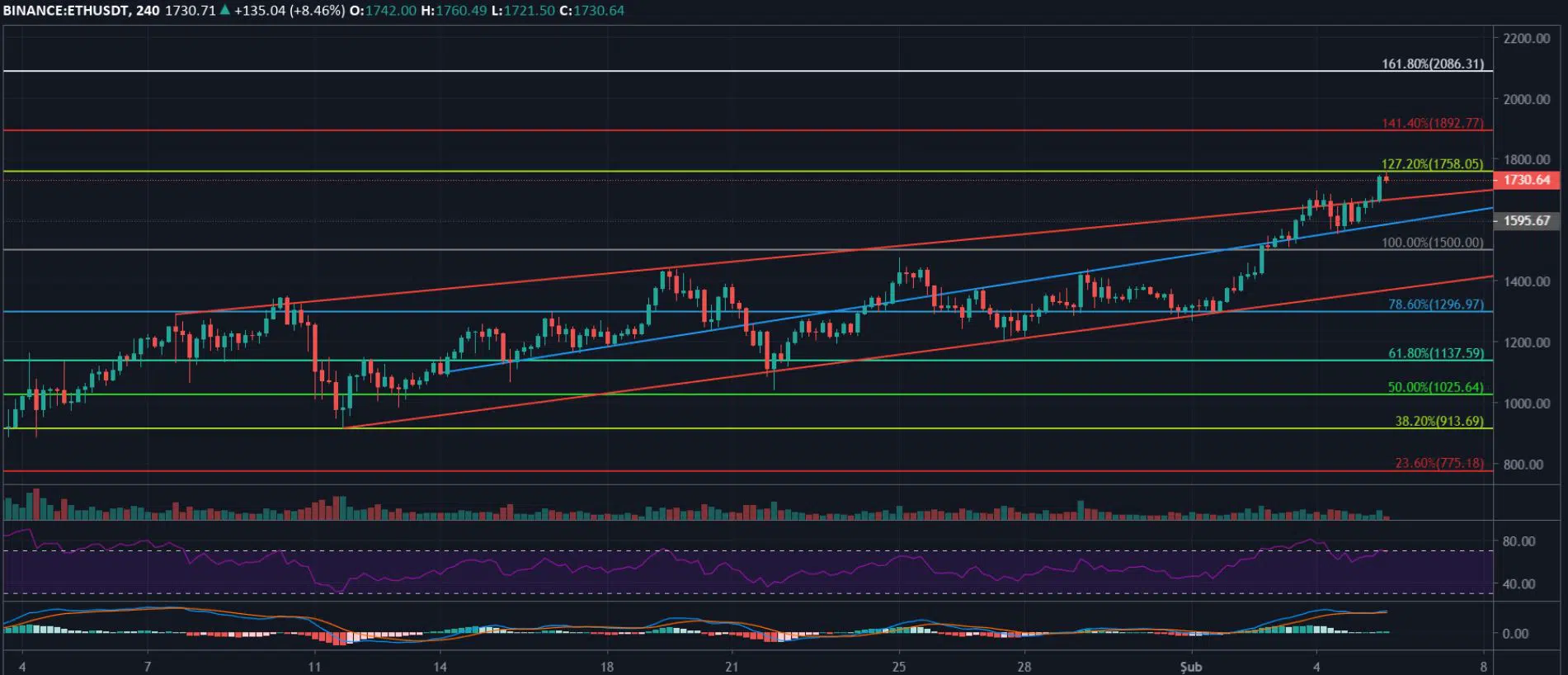Click the 800.00 price axis label
This screenshot has height=675, width=1568.
point(1523,465)
